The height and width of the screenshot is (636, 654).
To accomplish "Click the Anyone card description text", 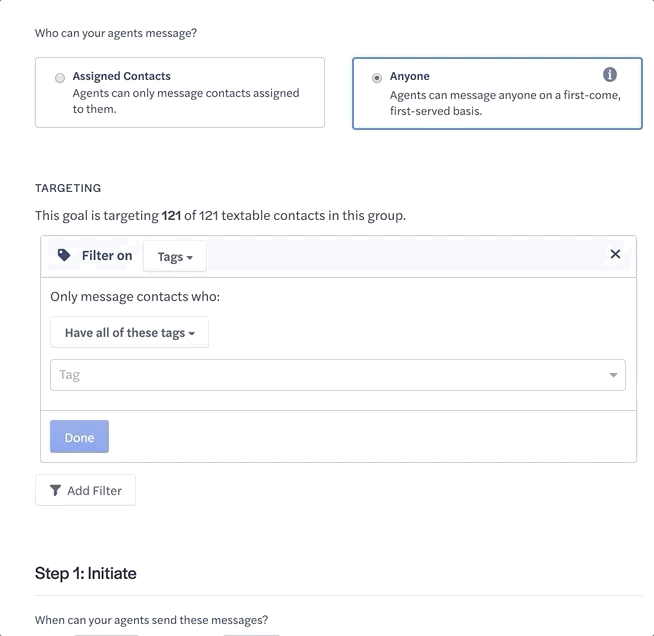I will point(505,103).
